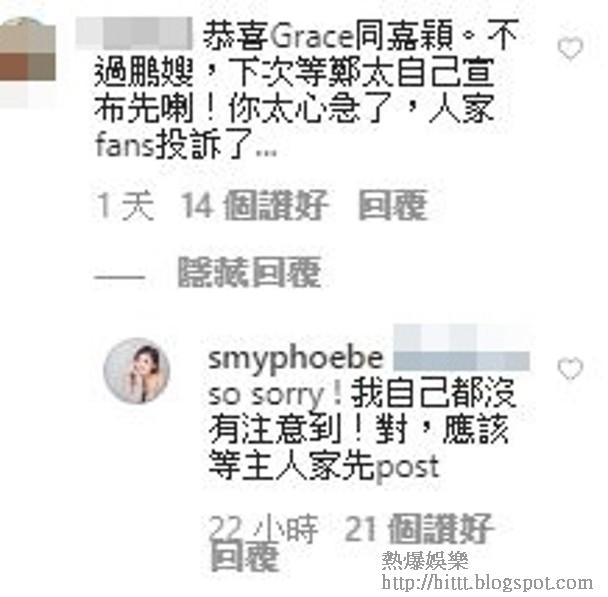Click the 1 天 timestamp
Screen dimensions: 608x597
(x=126, y=205)
